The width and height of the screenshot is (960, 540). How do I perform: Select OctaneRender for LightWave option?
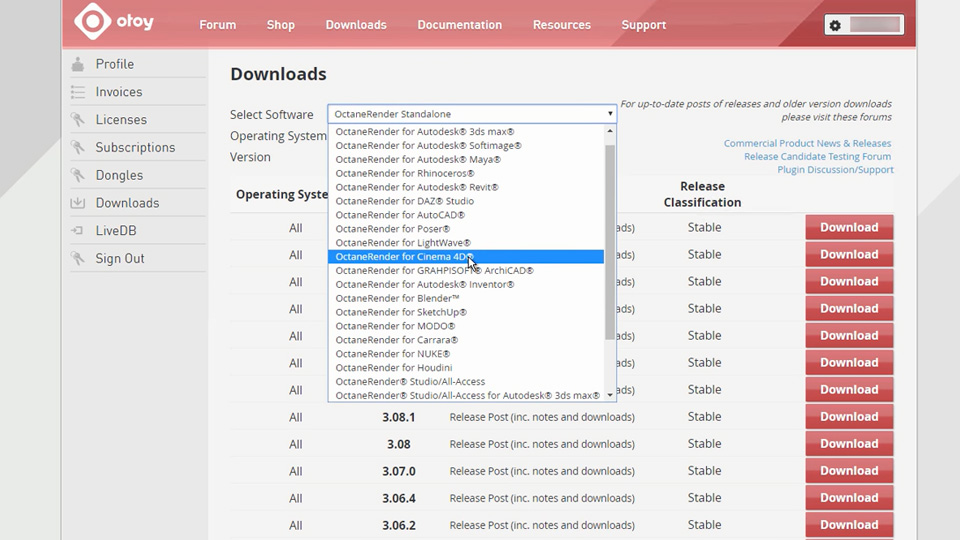466,242
